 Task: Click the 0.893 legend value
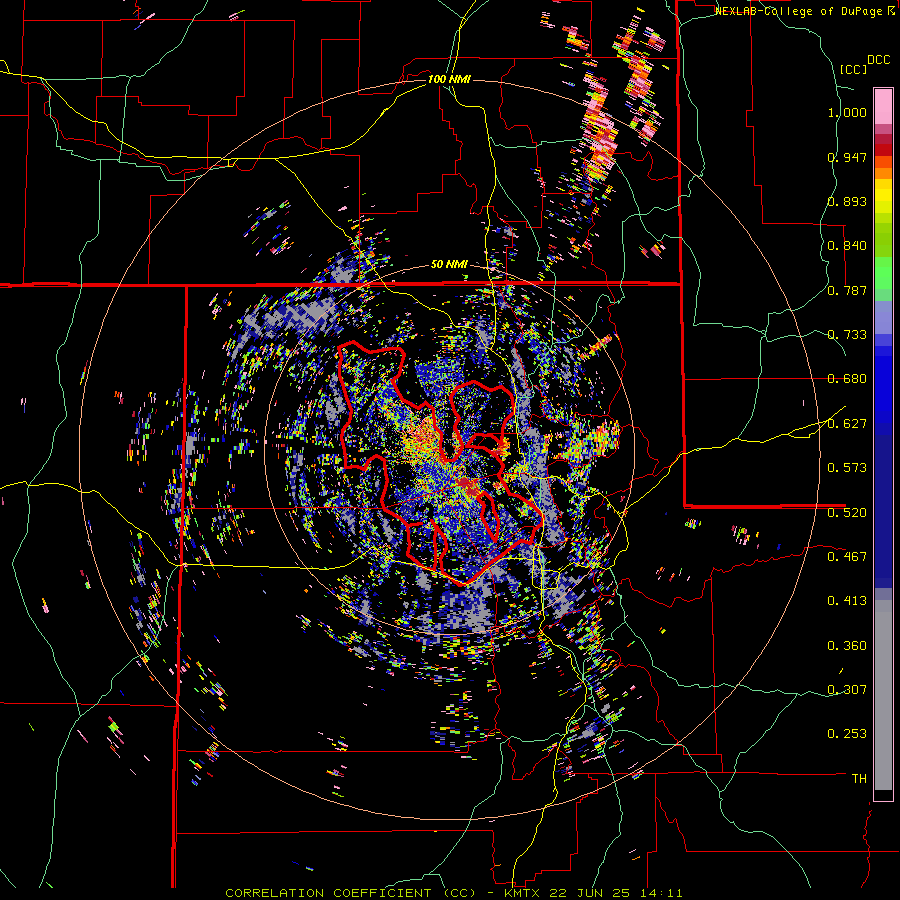[847, 201]
